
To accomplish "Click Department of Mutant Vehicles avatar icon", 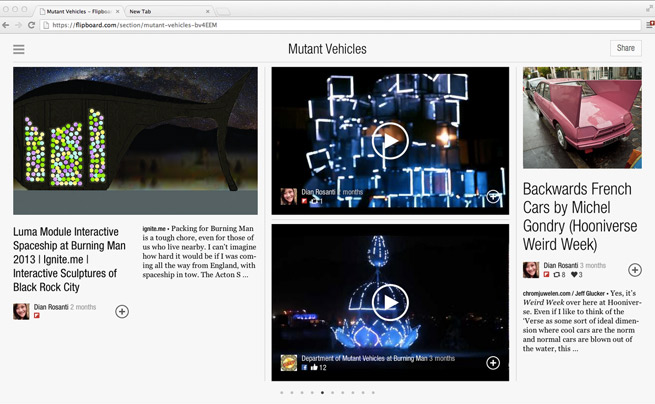I will point(289,363).
